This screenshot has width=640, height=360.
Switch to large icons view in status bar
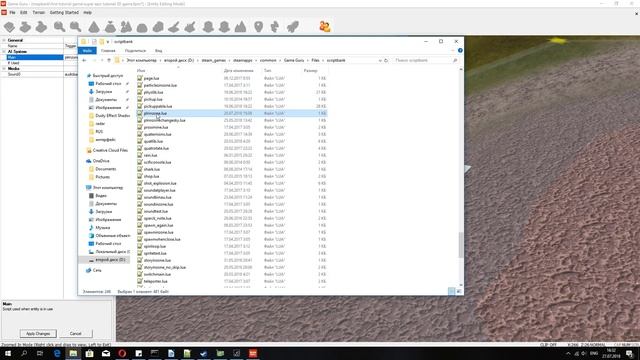coord(459,291)
